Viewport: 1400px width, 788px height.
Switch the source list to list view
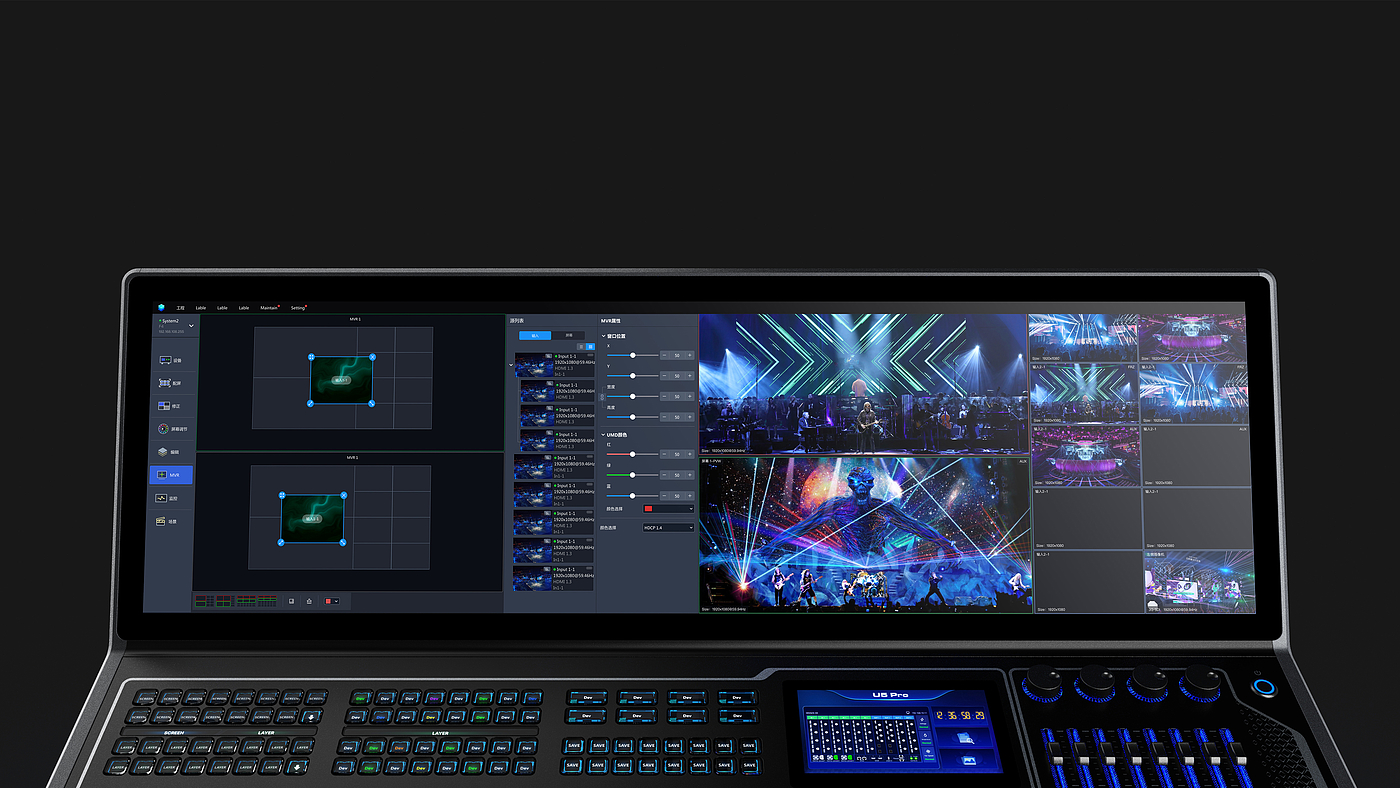click(x=582, y=346)
